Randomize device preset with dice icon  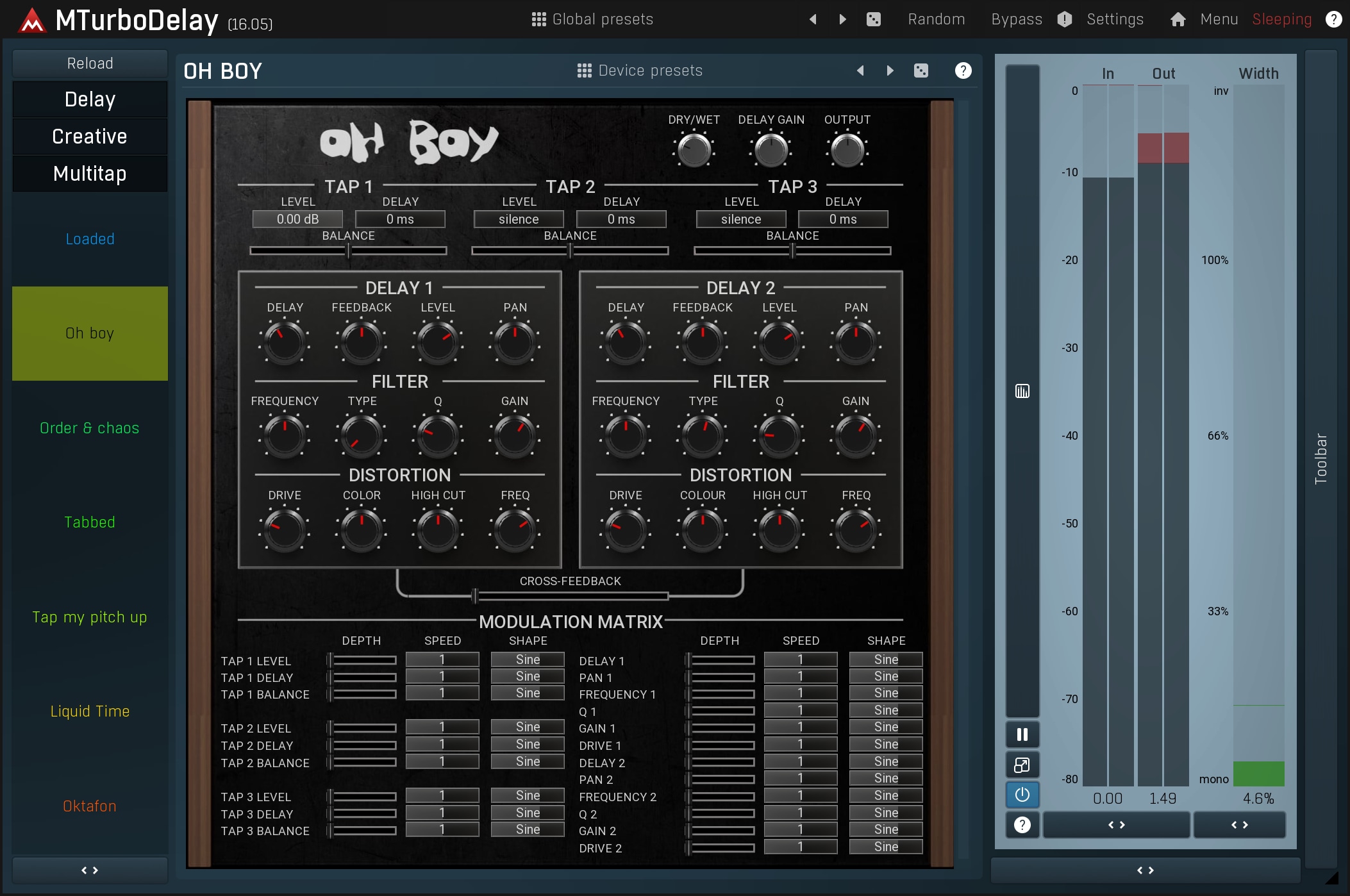(x=921, y=71)
